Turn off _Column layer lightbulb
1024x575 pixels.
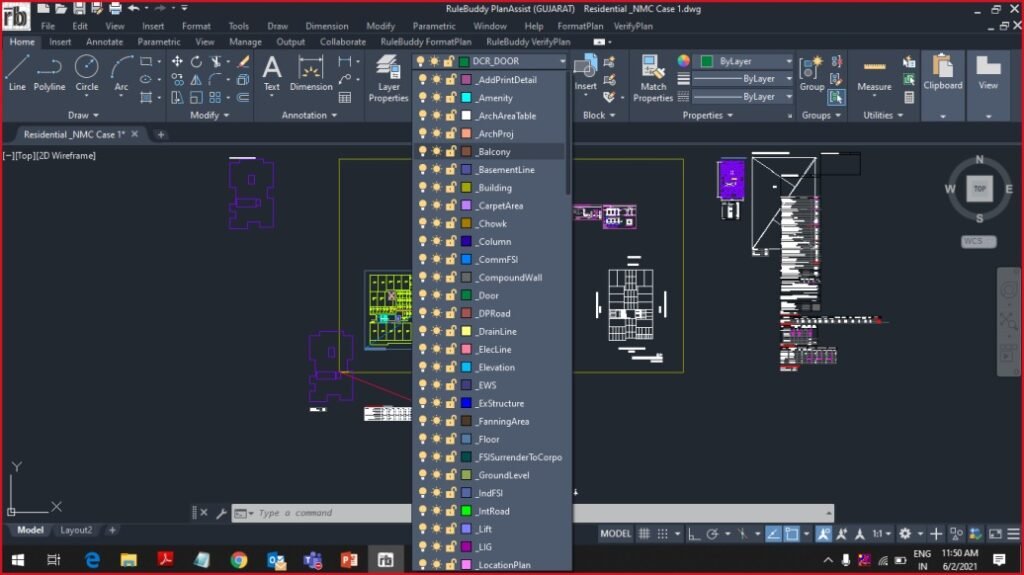click(422, 241)
